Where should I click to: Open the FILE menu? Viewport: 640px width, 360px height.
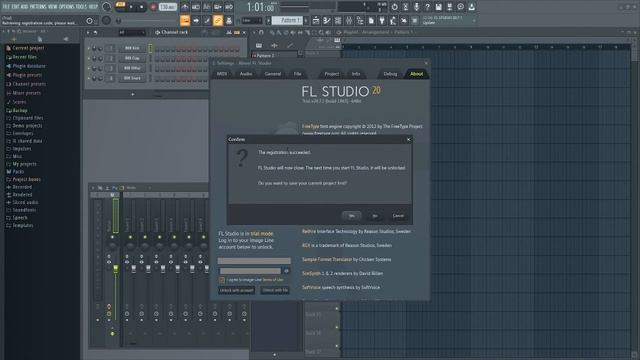6,7
